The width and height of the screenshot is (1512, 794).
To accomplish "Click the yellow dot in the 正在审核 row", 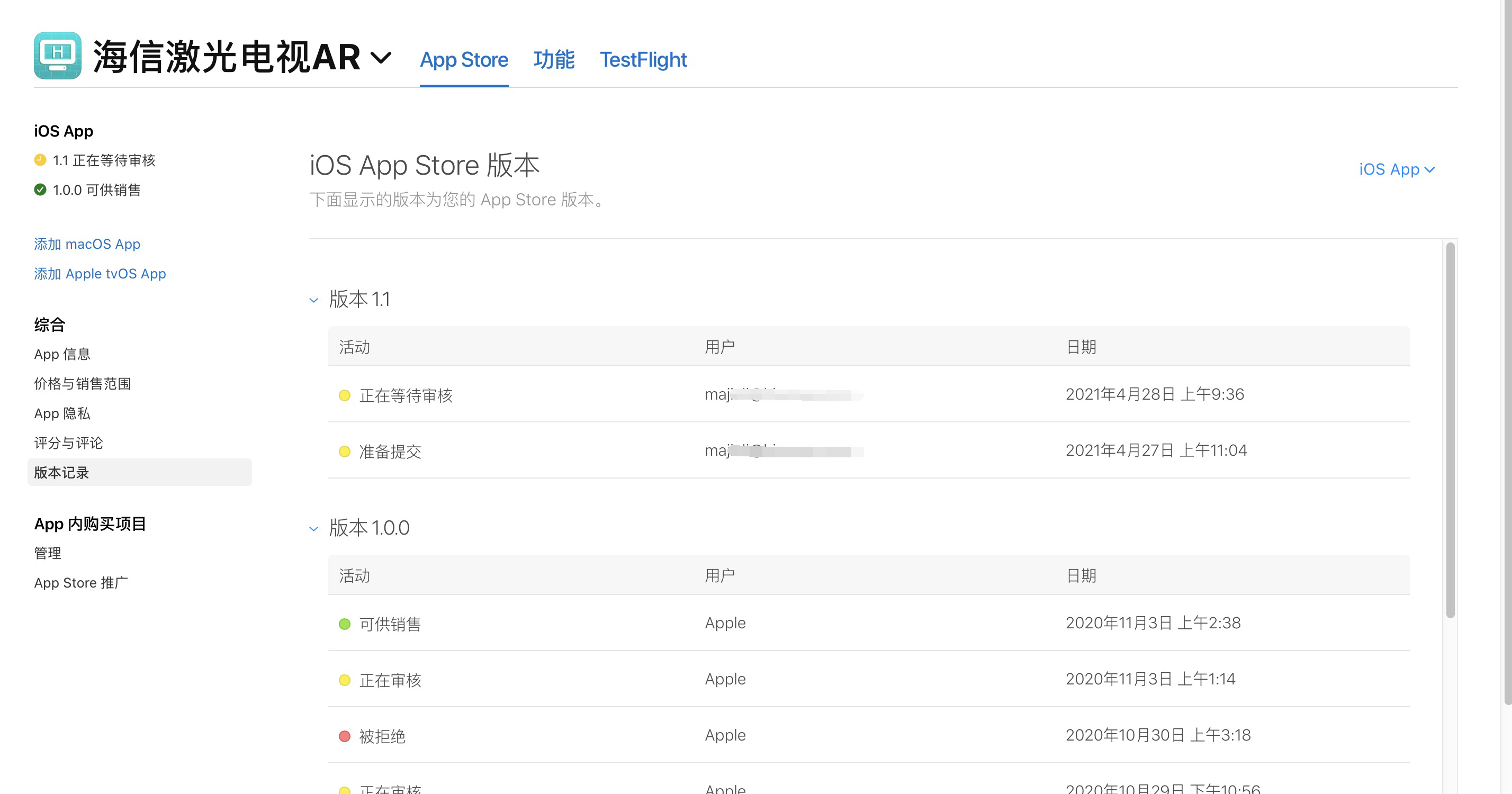I will tap(345, 680).
